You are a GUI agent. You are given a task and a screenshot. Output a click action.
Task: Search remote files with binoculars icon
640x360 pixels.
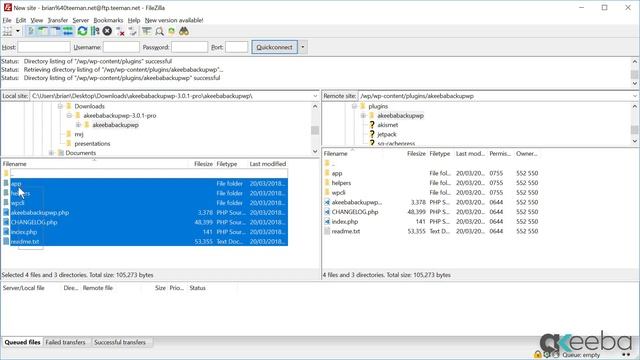(x=184, y=31)
